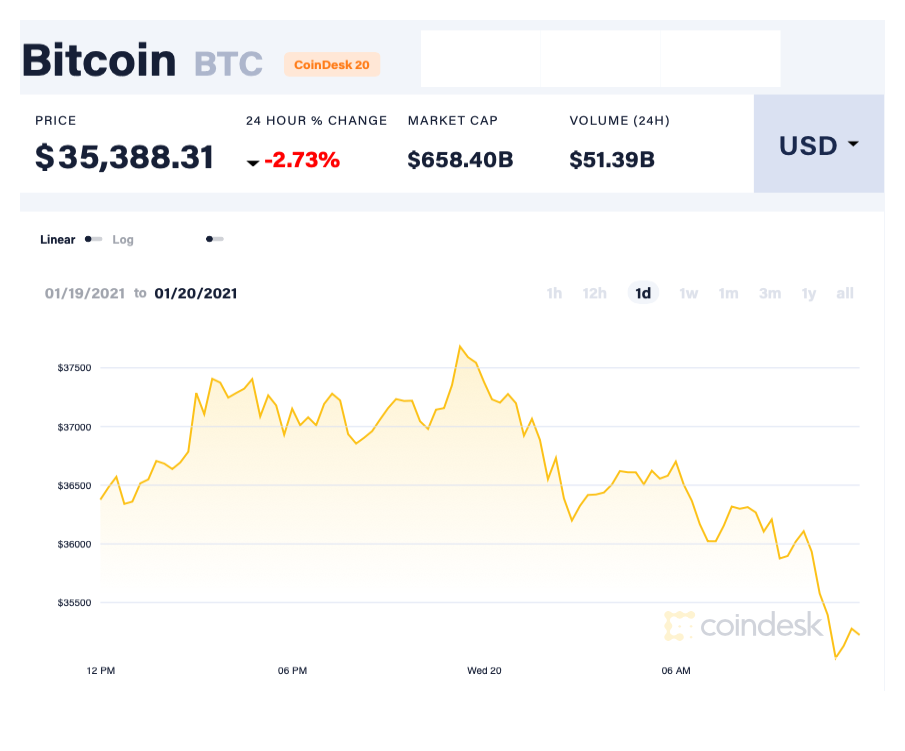Click the caret next to USD
905x751 pixels.
(853, 145)
